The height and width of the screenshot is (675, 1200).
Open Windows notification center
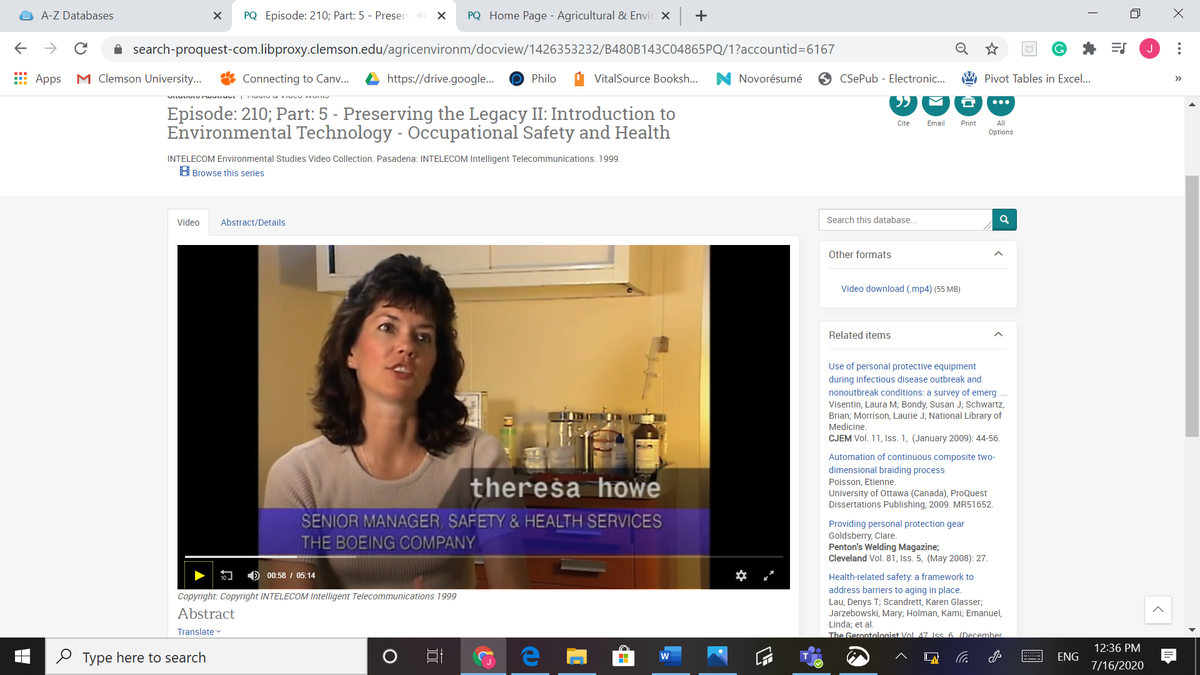tap(1167, 657)
